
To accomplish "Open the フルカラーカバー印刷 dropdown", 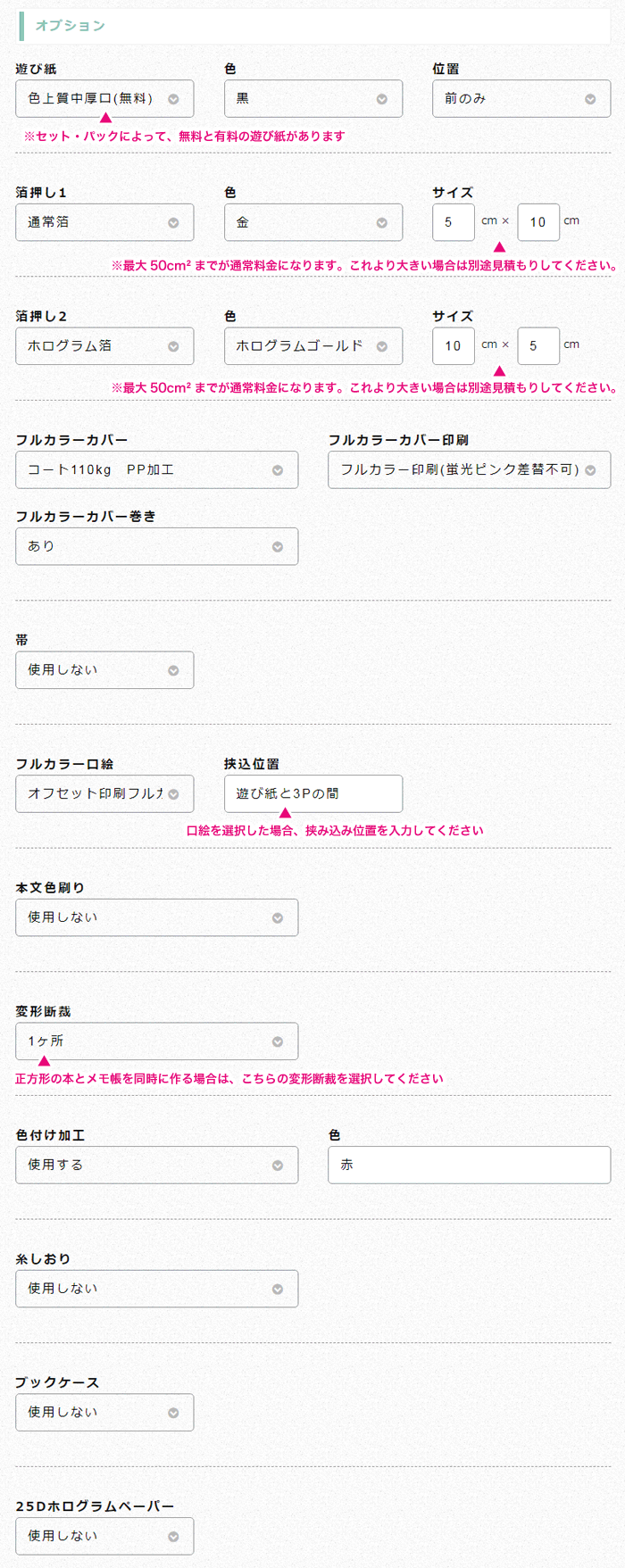I will tap(470, 470).
